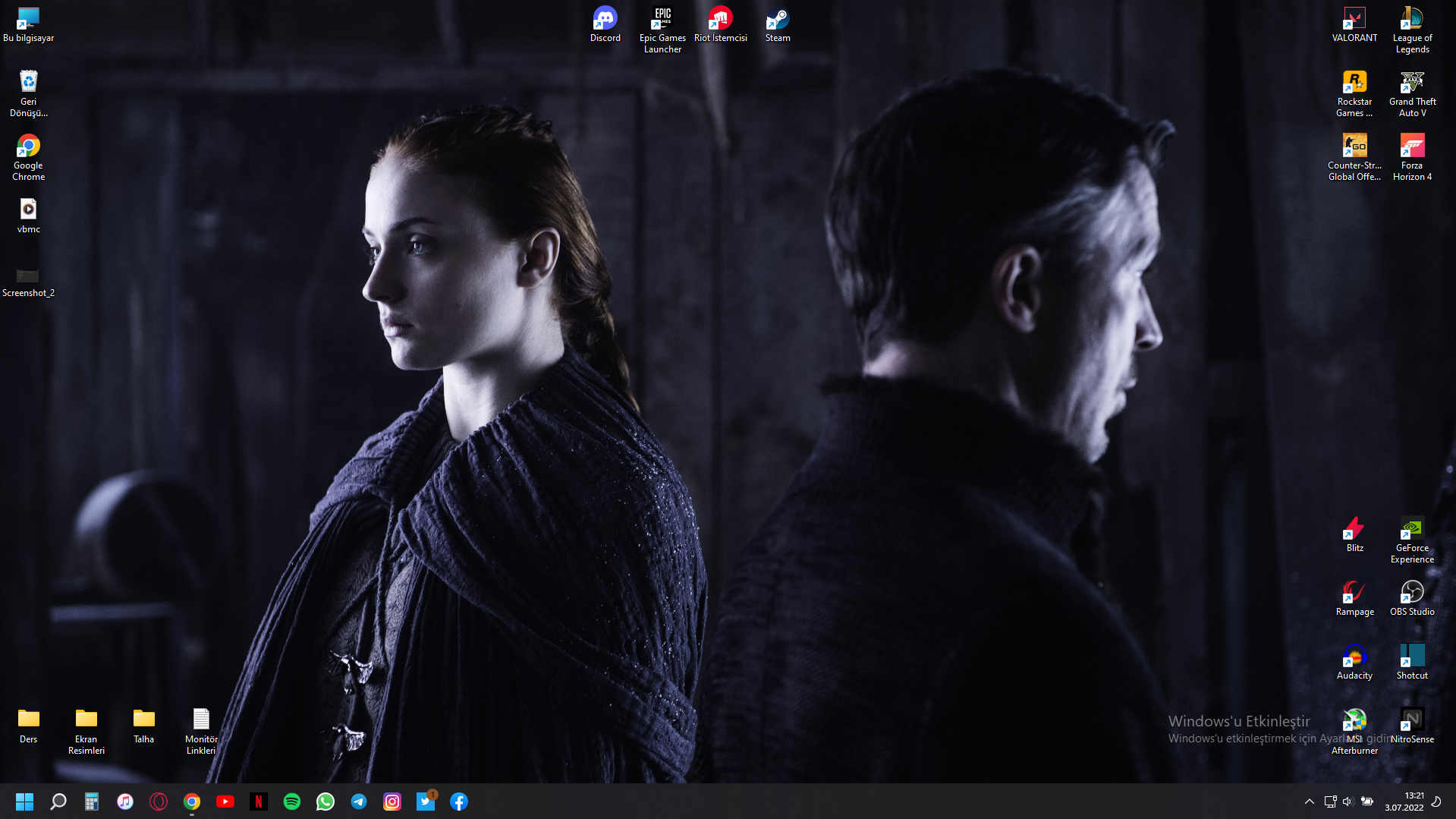1456x819 pixels.
Task: Select the Monitör Linkleri text file
Action: (x=201, y=731)
